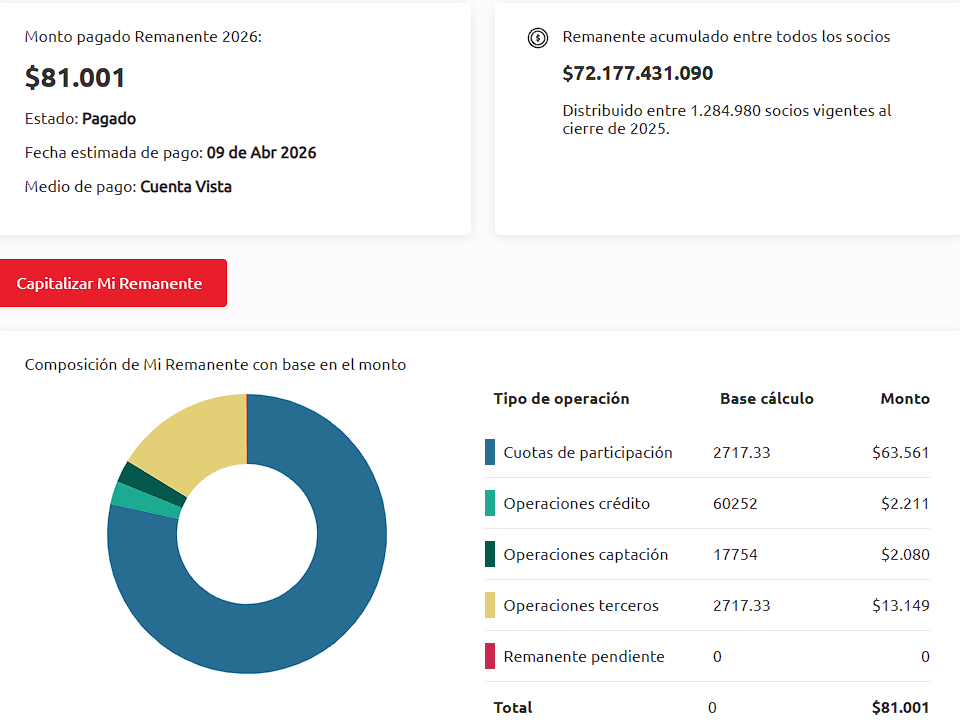
Task: Select the $13.149 Operaciones terceros amount
Action: tap(900, 605)
